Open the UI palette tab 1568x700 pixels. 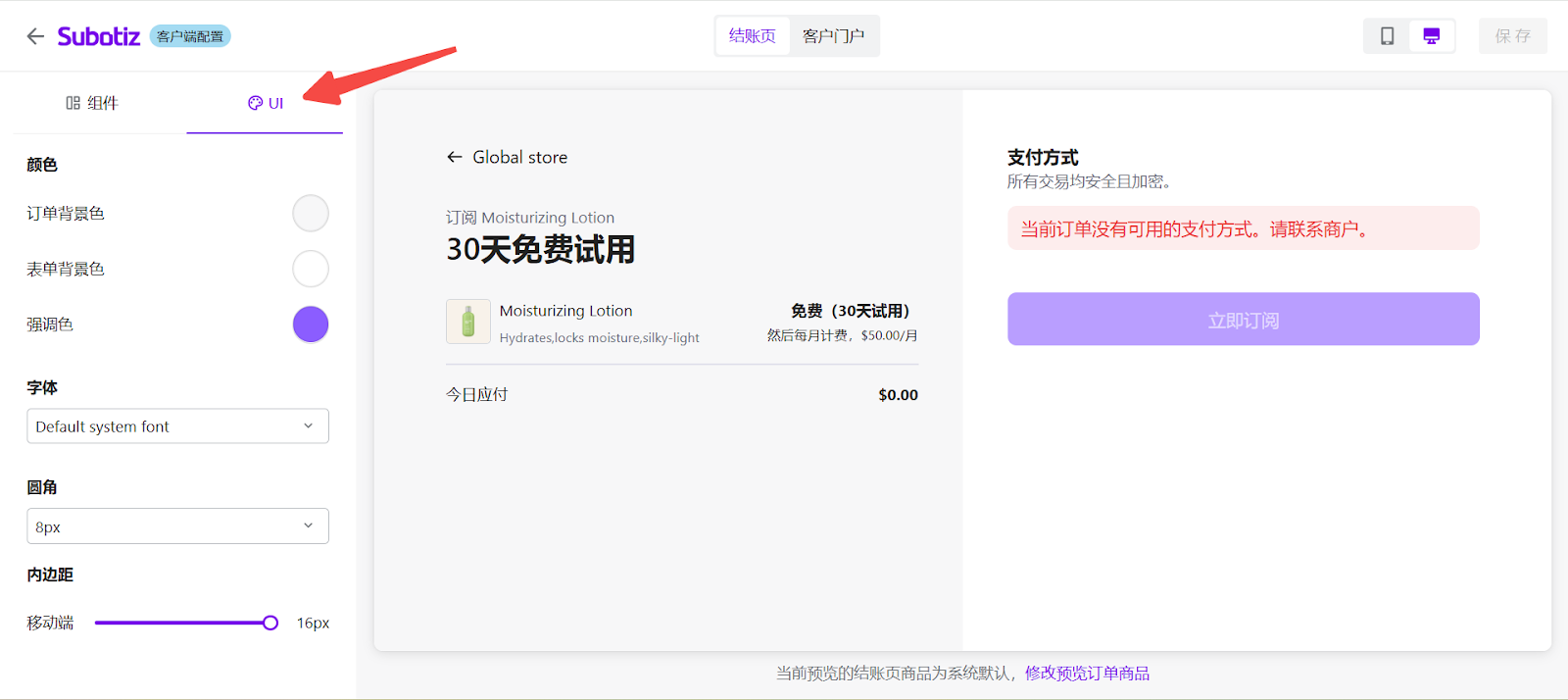[266, 103]
